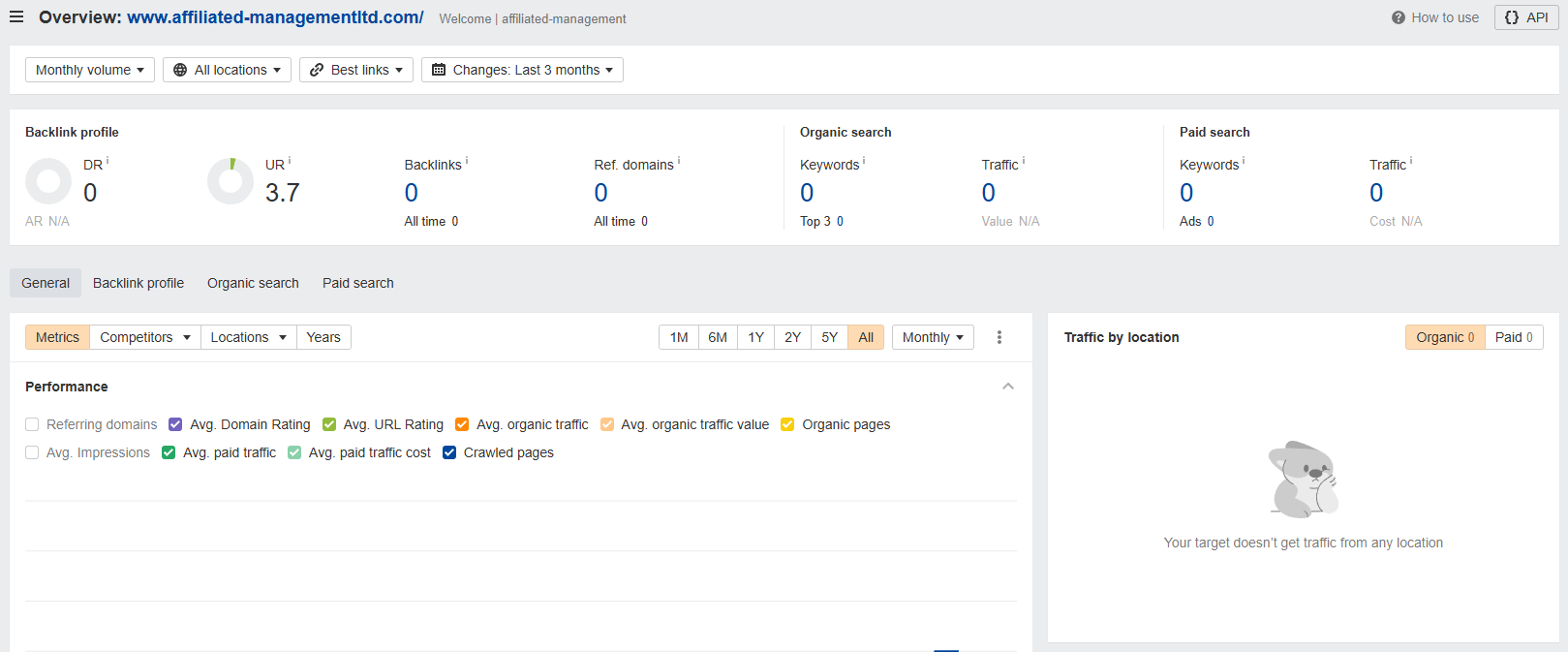Click the paid Traffic value 0

pos(1376,193)
